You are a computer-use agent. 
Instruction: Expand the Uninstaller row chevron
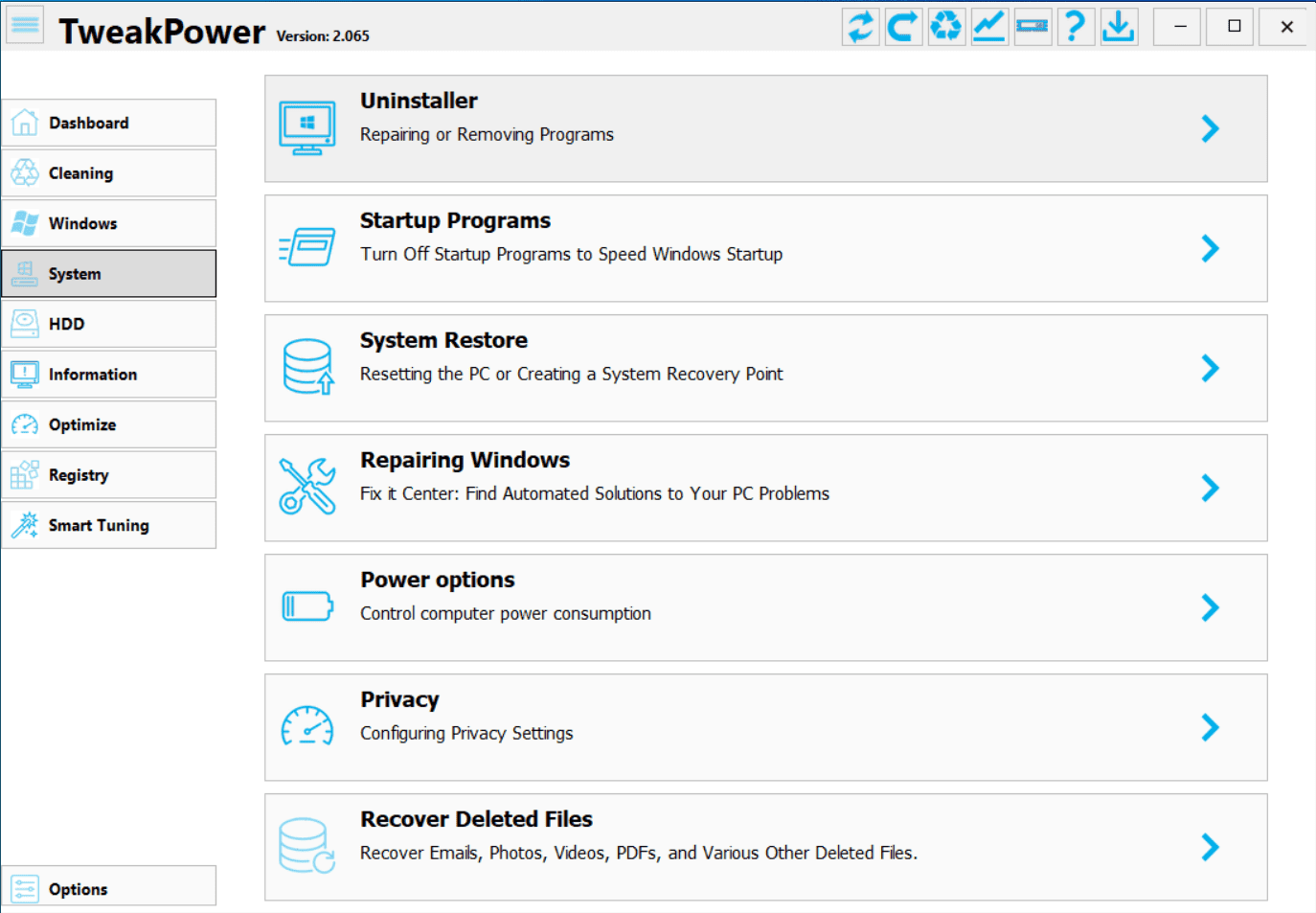pos(1211,128)
